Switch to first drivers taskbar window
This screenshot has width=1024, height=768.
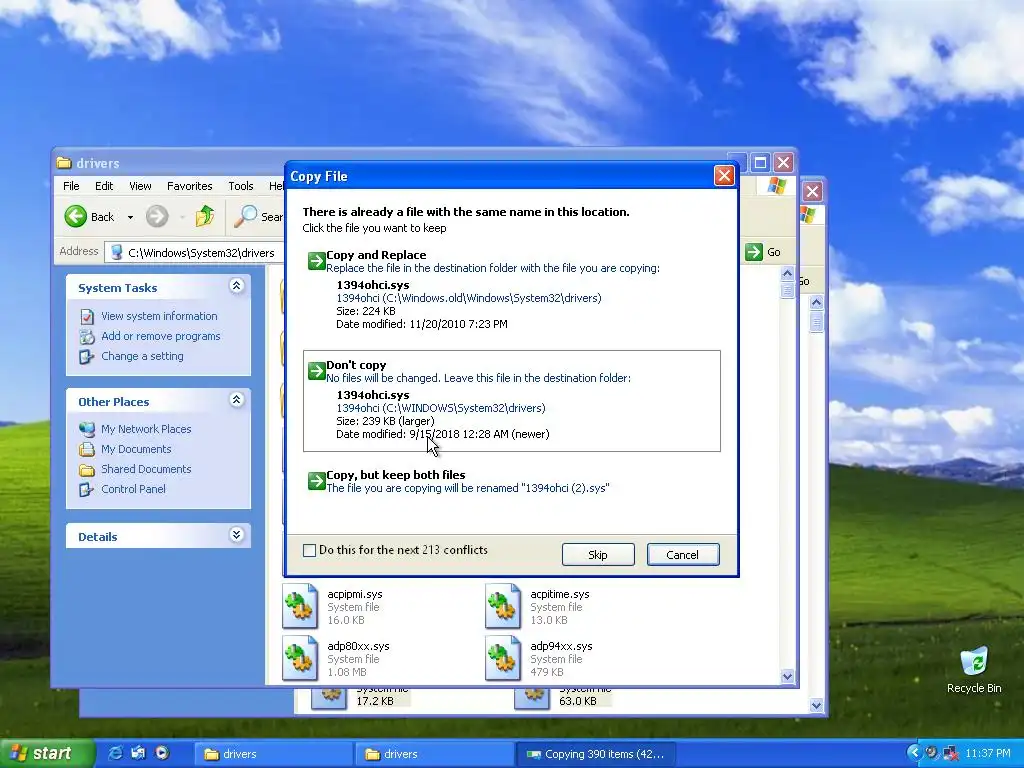coord(274,754)
